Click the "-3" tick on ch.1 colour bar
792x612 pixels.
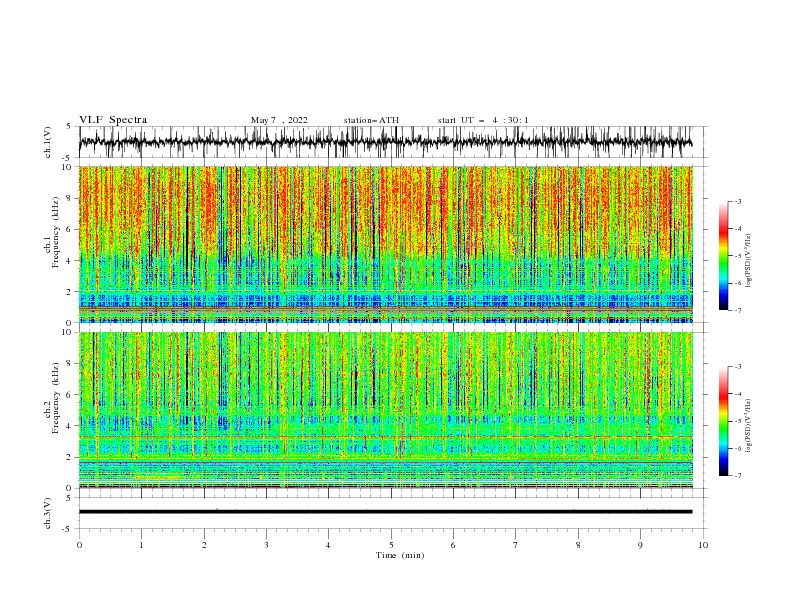[737, 201]
